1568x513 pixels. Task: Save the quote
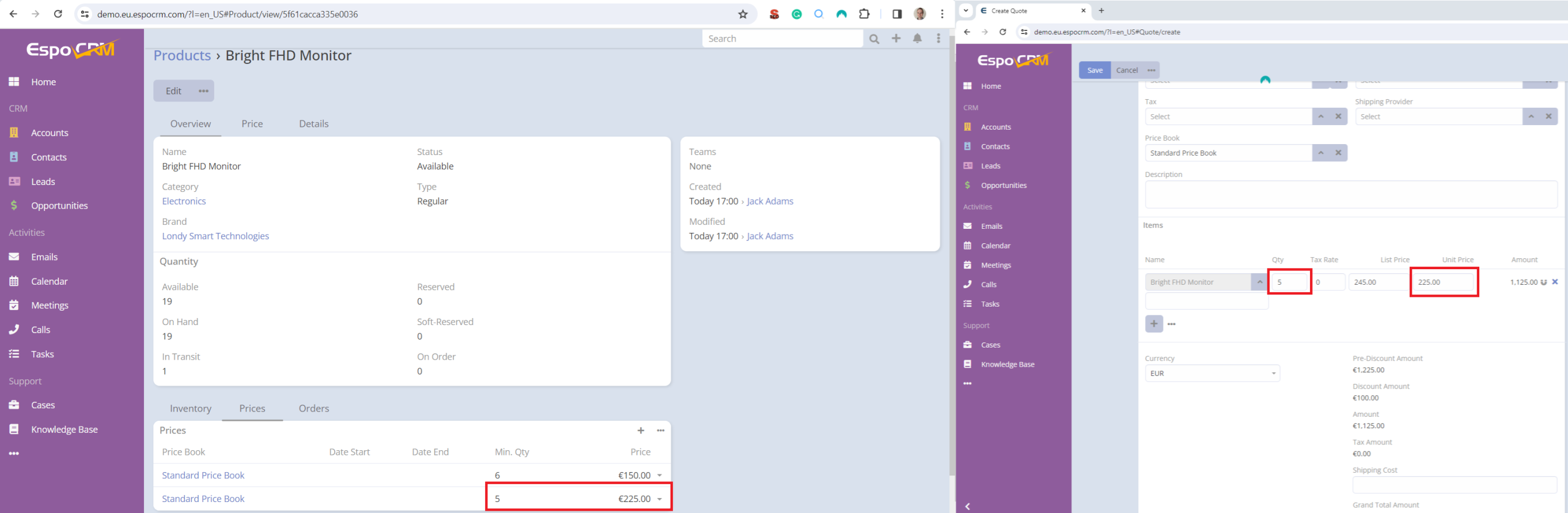pyautogui.click(x=1094, y=70)
